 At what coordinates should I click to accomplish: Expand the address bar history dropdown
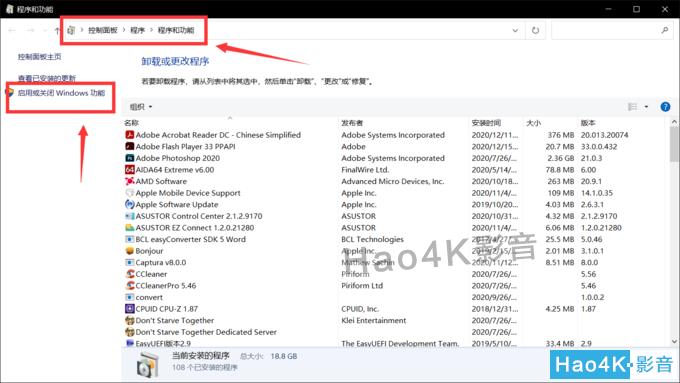pyautogui.click(x=515, y=30)
